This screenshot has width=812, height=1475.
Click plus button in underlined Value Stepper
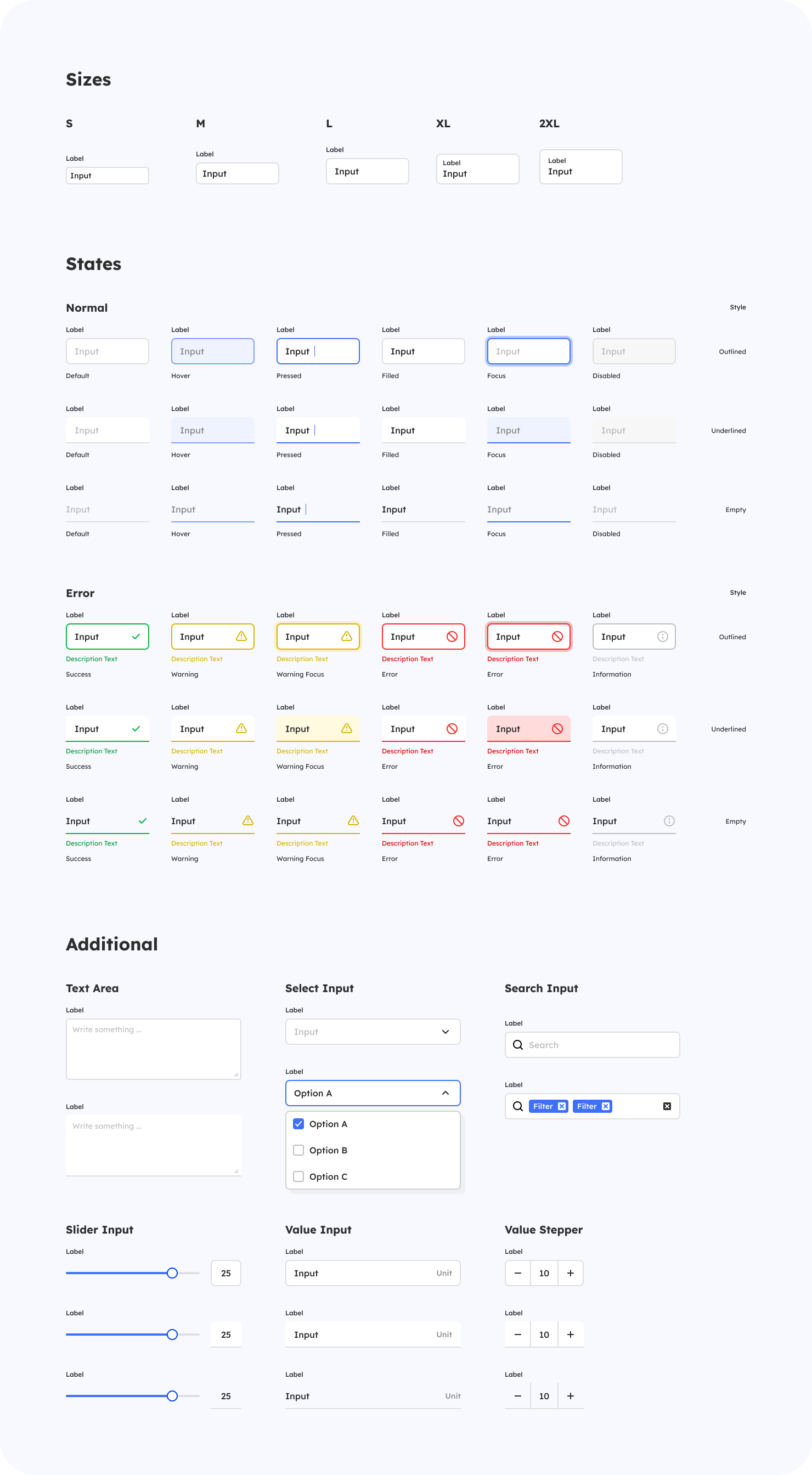click(x=571, y=1334)
